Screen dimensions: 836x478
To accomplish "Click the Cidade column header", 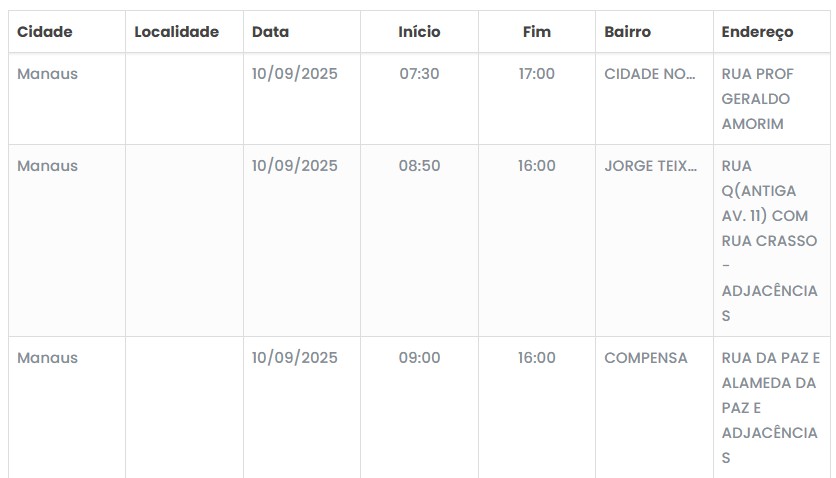I will (x=45, y=32).
